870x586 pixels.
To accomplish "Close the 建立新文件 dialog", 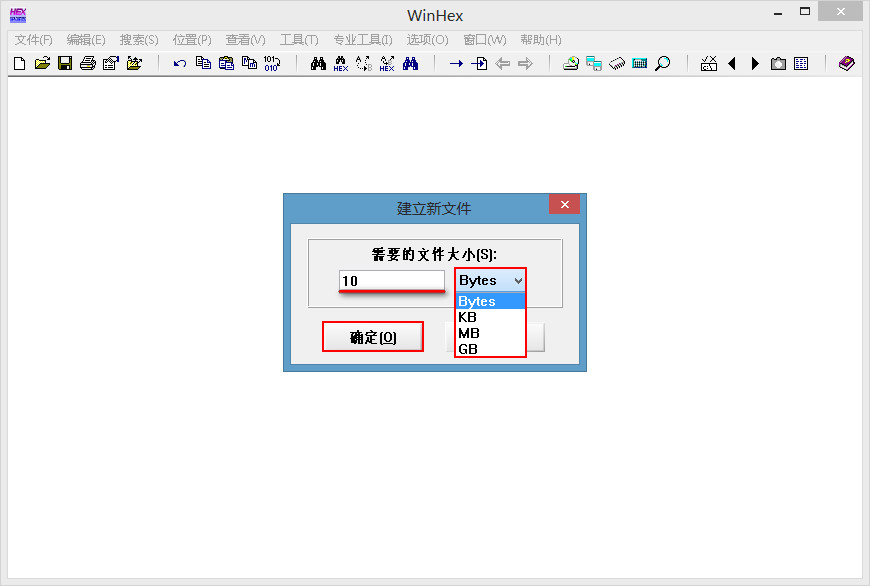I will (x=564, y=204).
